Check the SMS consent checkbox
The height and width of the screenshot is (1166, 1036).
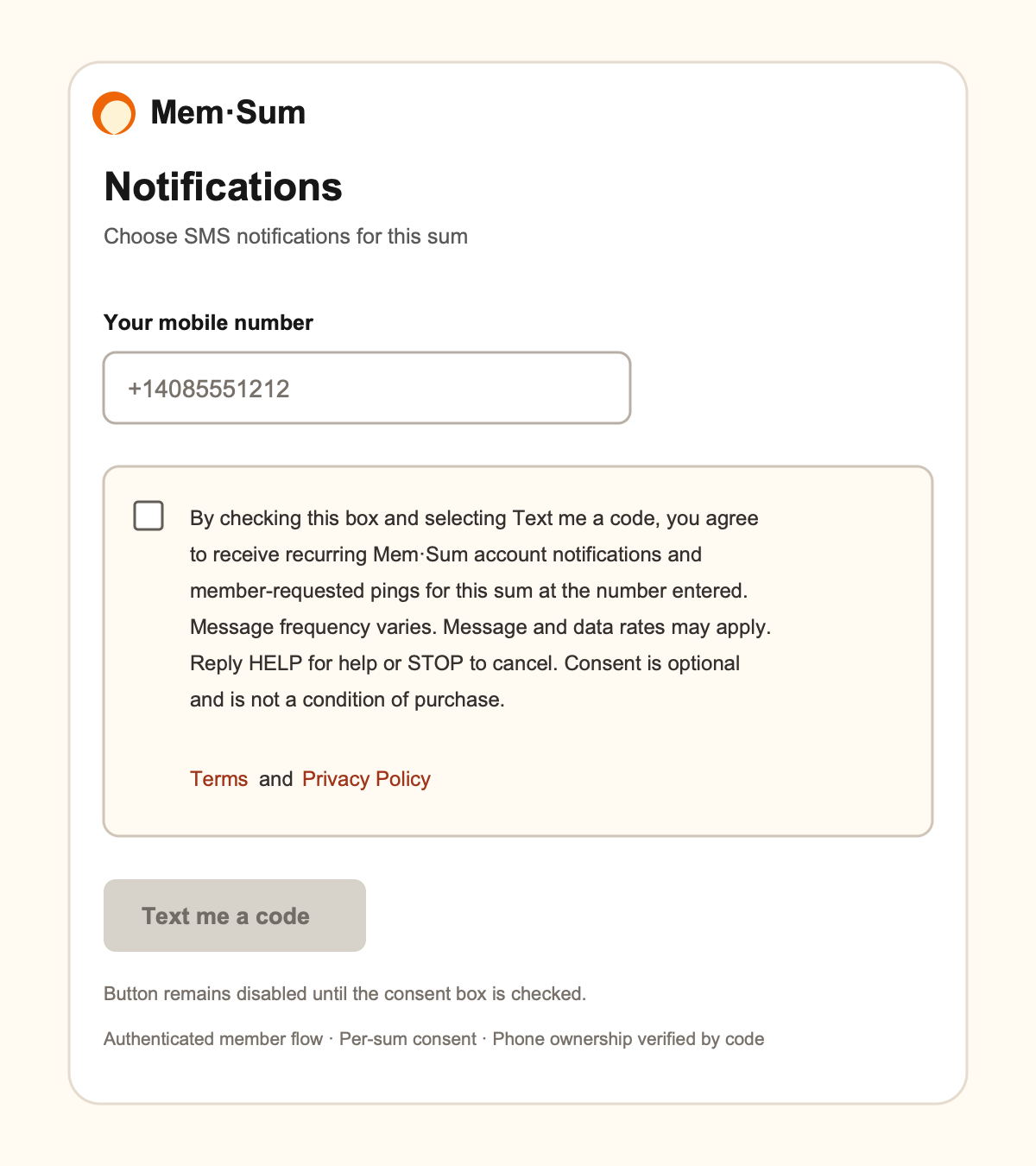tap(148, 516)
